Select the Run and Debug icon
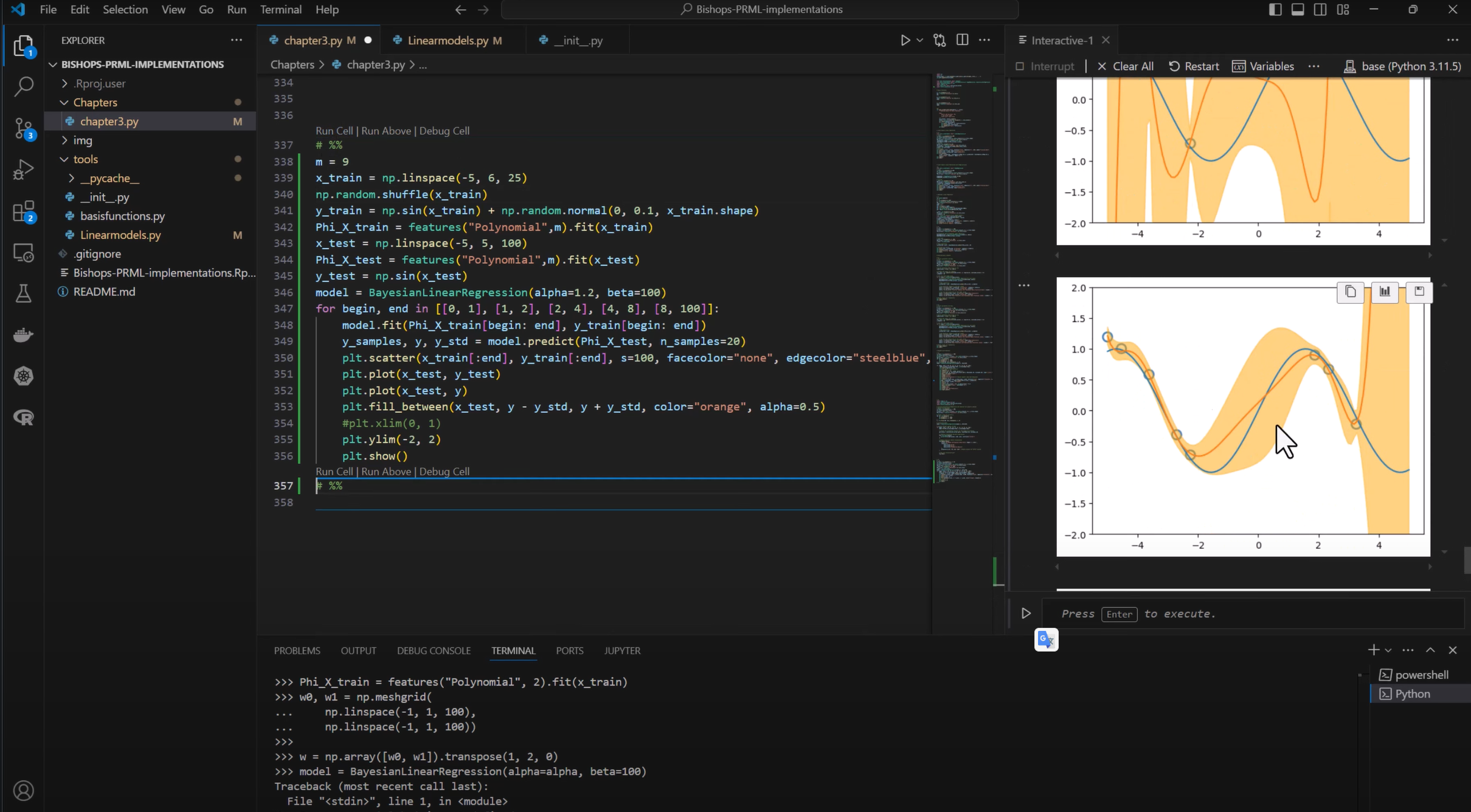 (23, 169)
